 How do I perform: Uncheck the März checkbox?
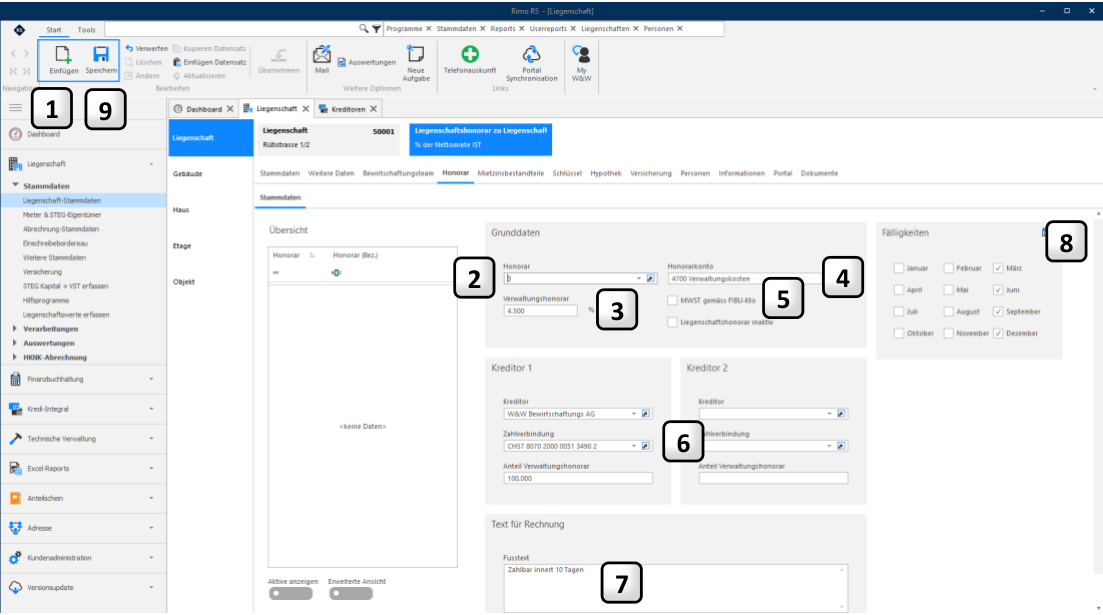[997, 268]
